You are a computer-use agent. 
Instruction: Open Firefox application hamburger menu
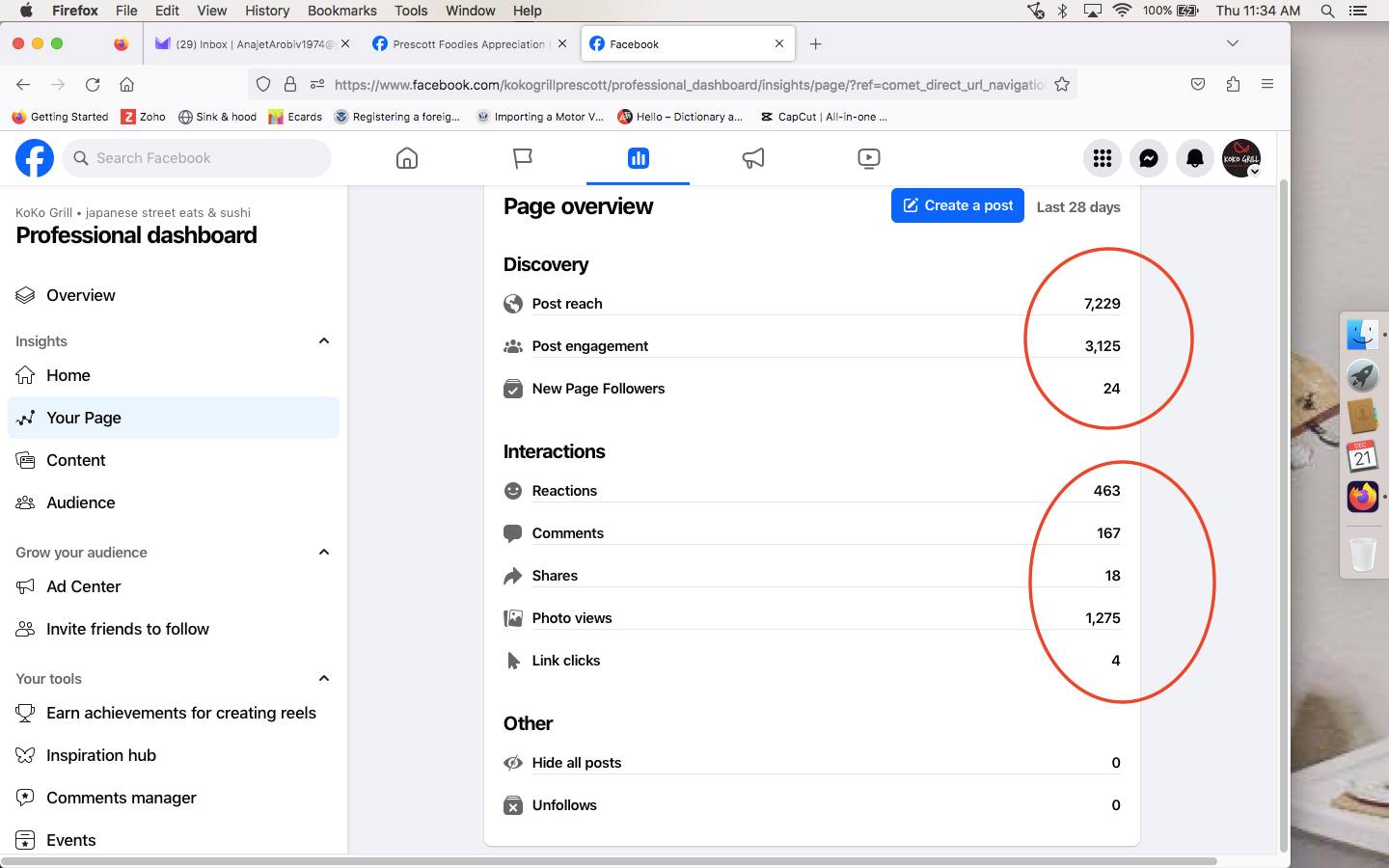(x=1267, y=85)
